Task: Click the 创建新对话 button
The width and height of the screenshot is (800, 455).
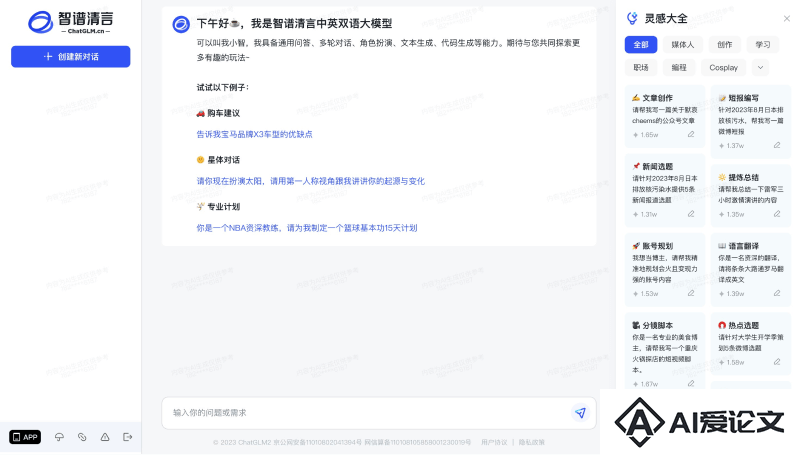Action: click(70, 57)
